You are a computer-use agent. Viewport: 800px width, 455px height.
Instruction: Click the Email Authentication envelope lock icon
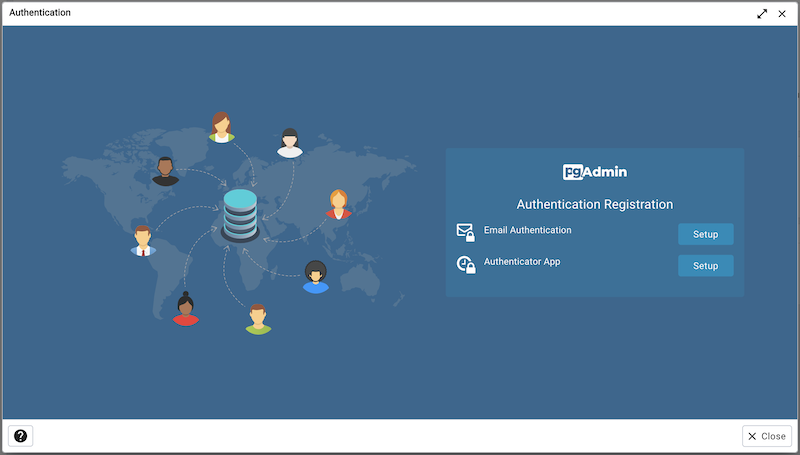[x=465, y=232]
